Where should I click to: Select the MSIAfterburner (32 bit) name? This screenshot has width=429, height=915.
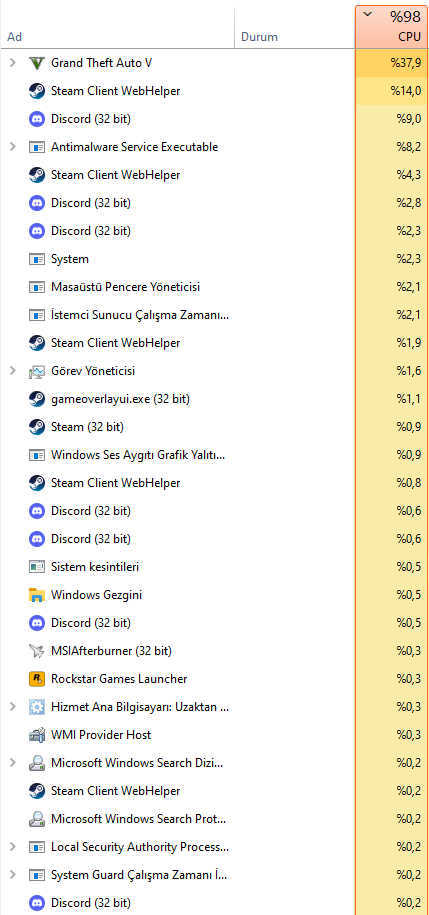(111, 651)
